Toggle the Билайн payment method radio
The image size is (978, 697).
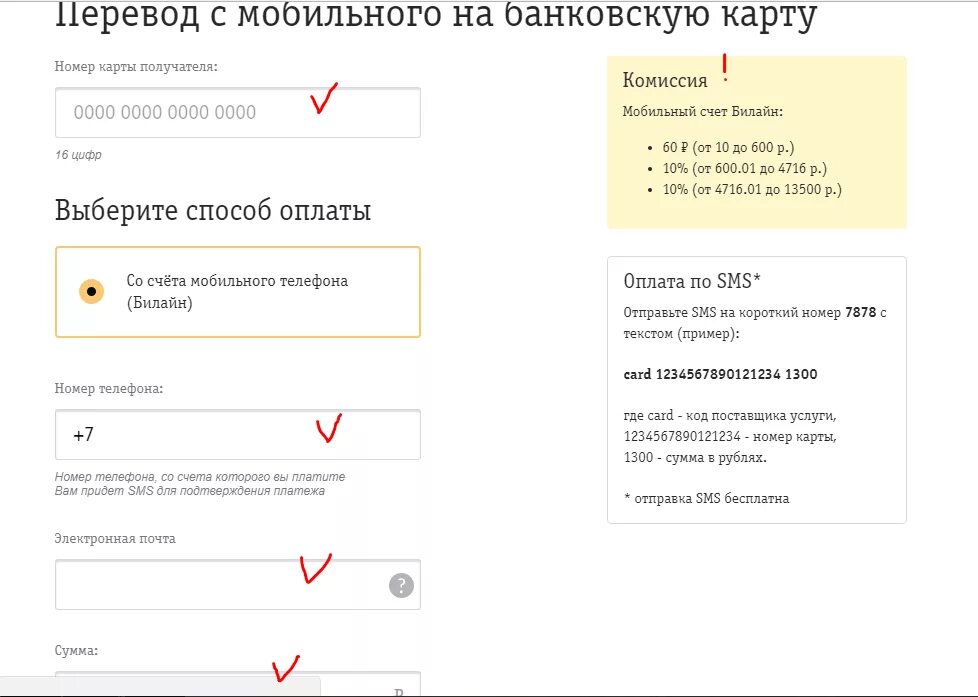(90, 291)
